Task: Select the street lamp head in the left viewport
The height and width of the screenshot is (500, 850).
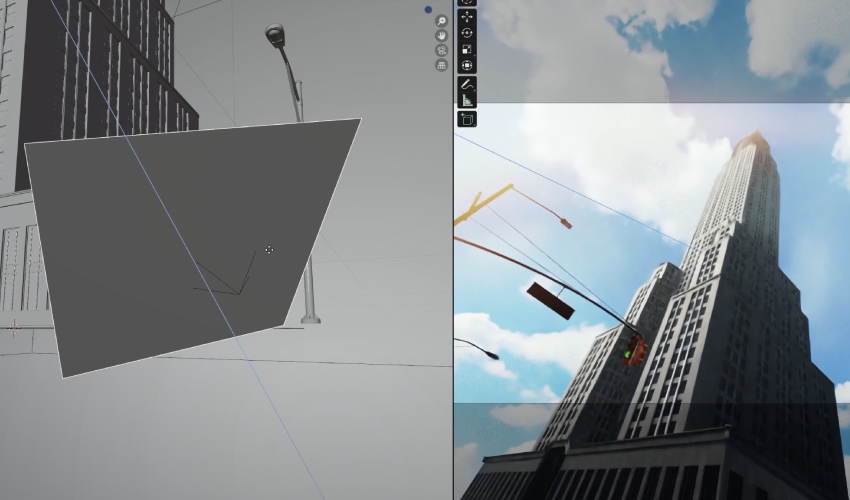Action: coord(275,35)
